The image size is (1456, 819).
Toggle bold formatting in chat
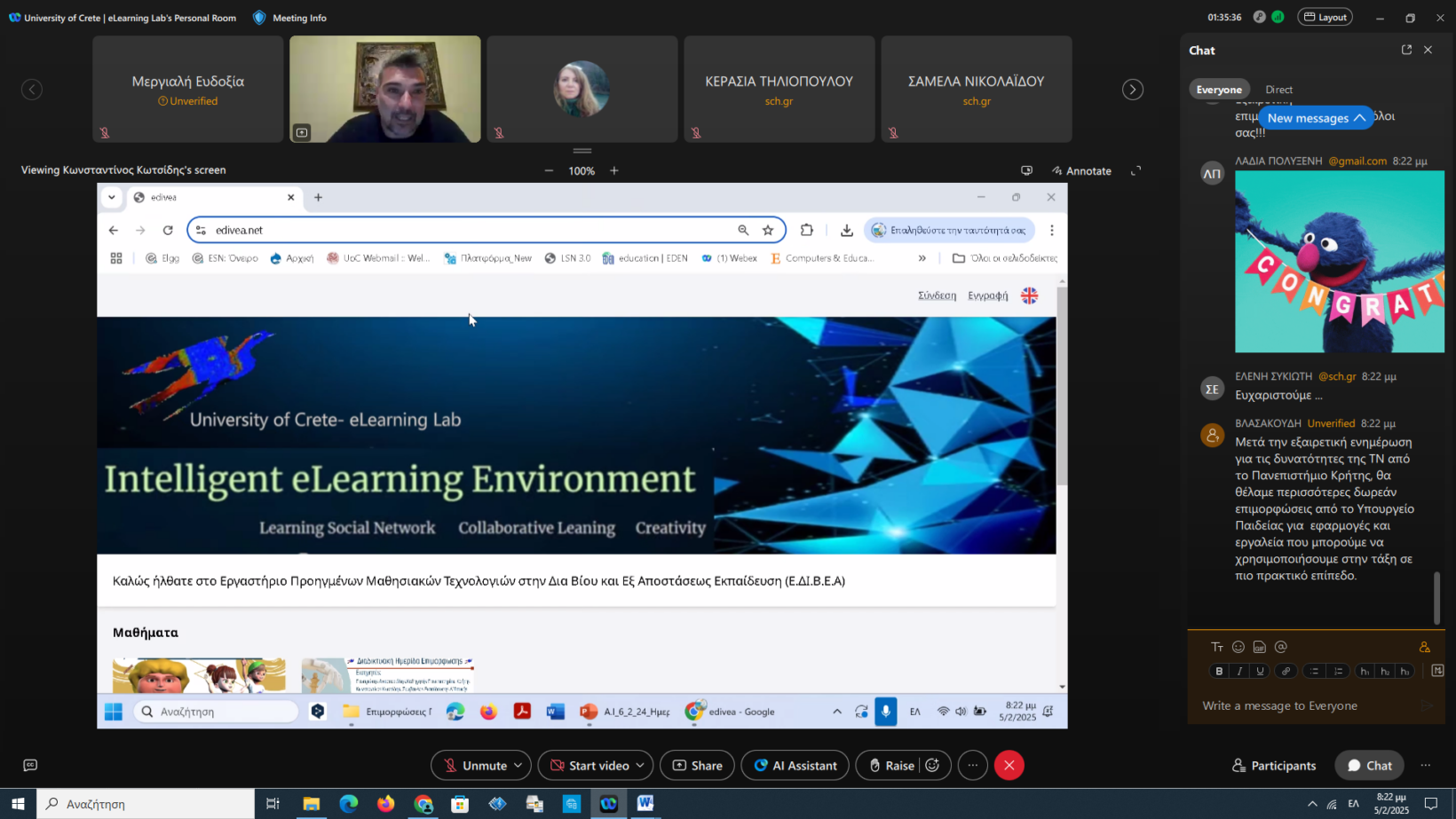pyautogui.click(x=1219, y=671)
